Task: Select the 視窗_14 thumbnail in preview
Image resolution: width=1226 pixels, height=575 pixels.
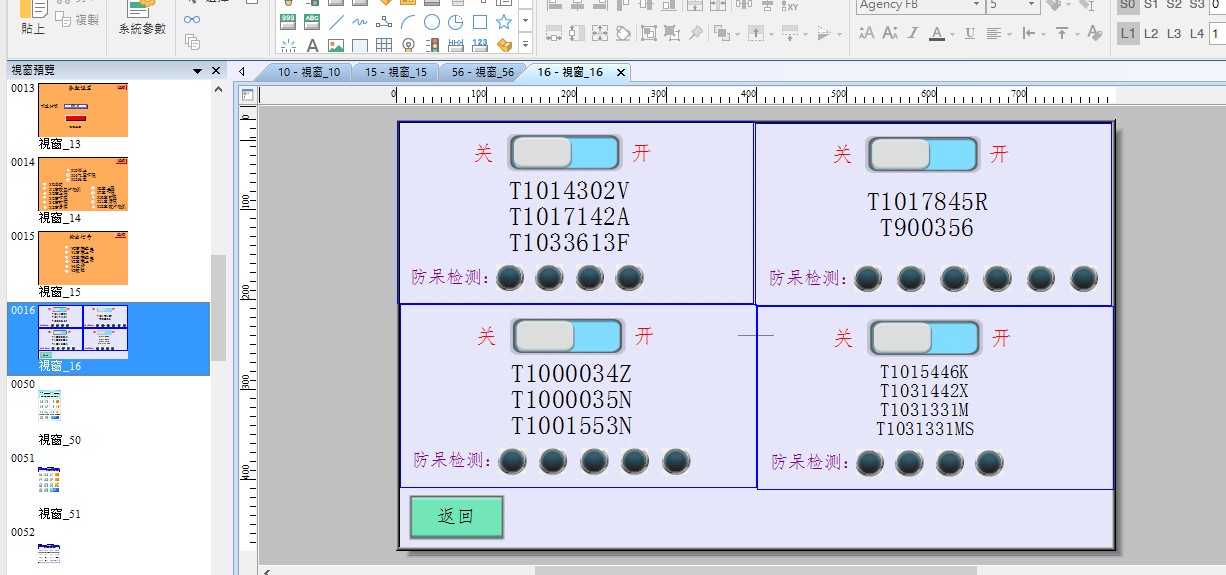Action: (x=83, y=184)
